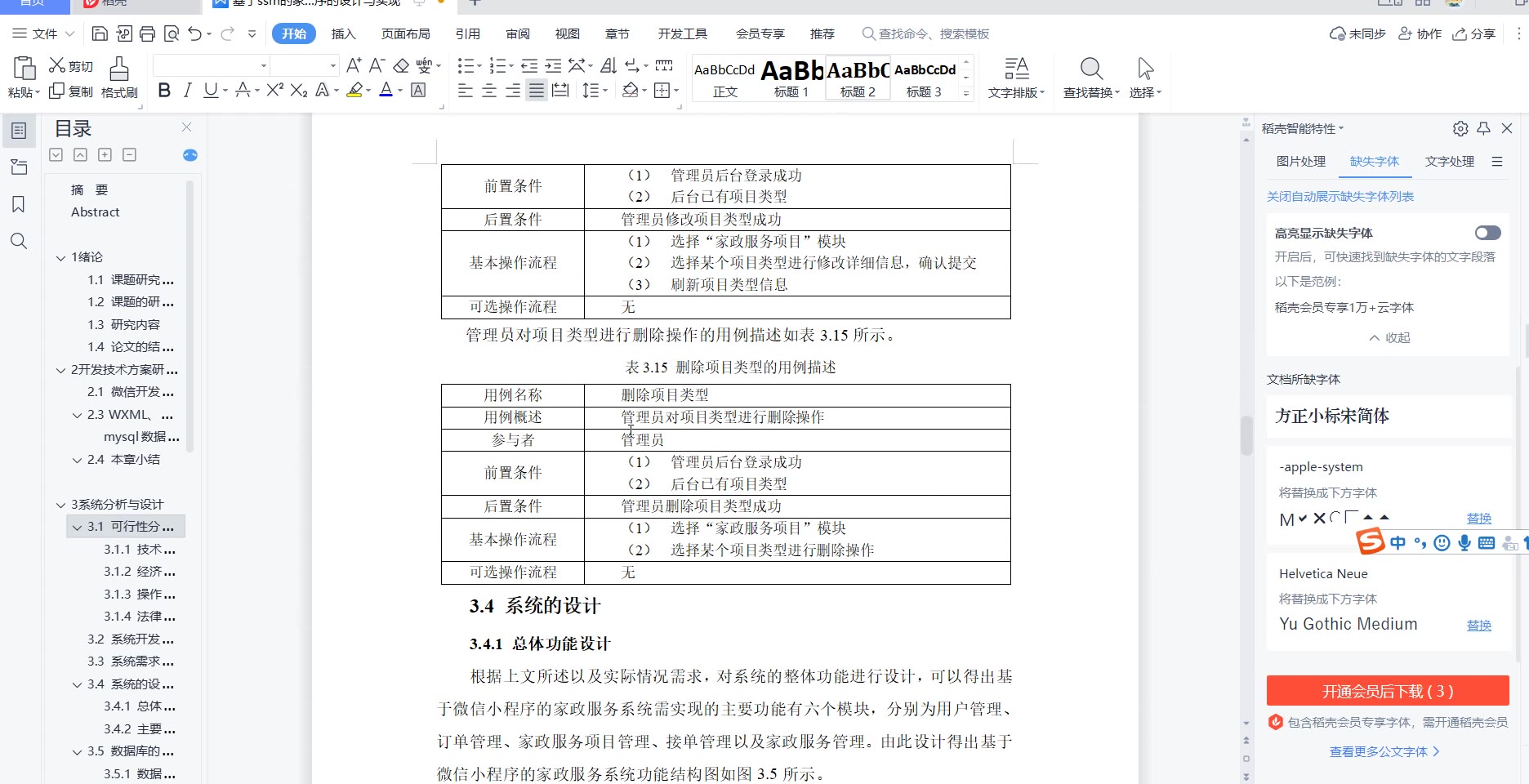
Task: Apply Italic formatting
Action: [187, 91]
